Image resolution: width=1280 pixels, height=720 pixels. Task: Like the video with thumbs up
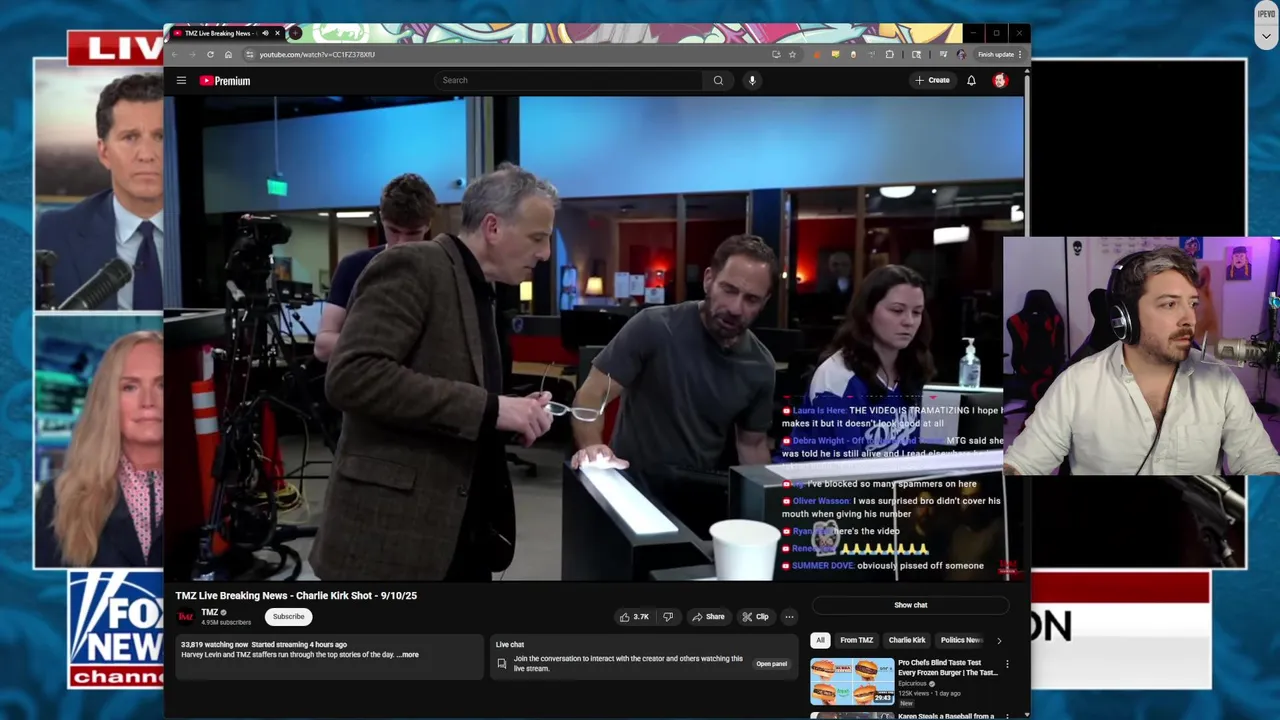[x=634, y=617]
